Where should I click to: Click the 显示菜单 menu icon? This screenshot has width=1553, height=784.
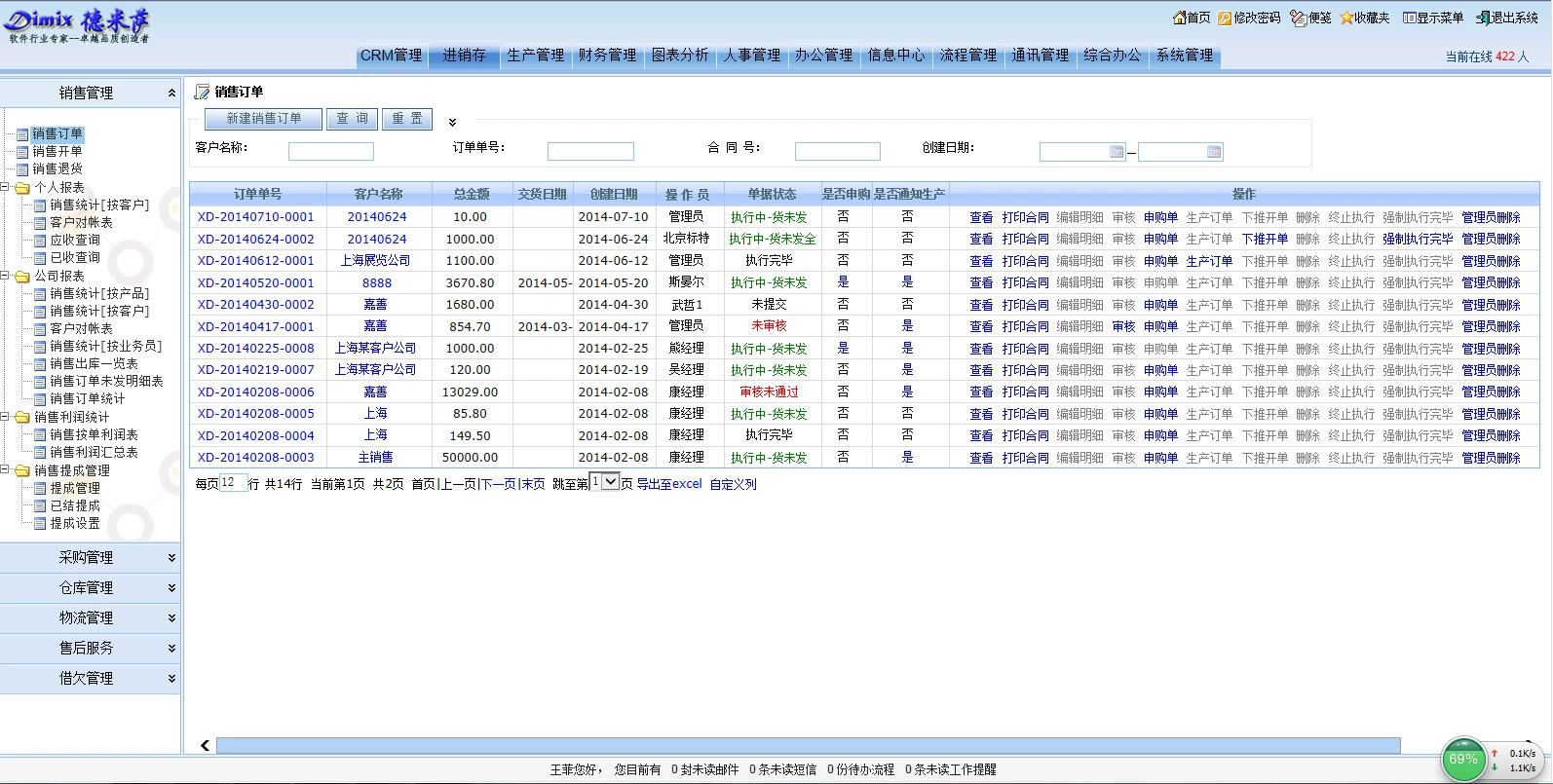tap(1409, 18)
